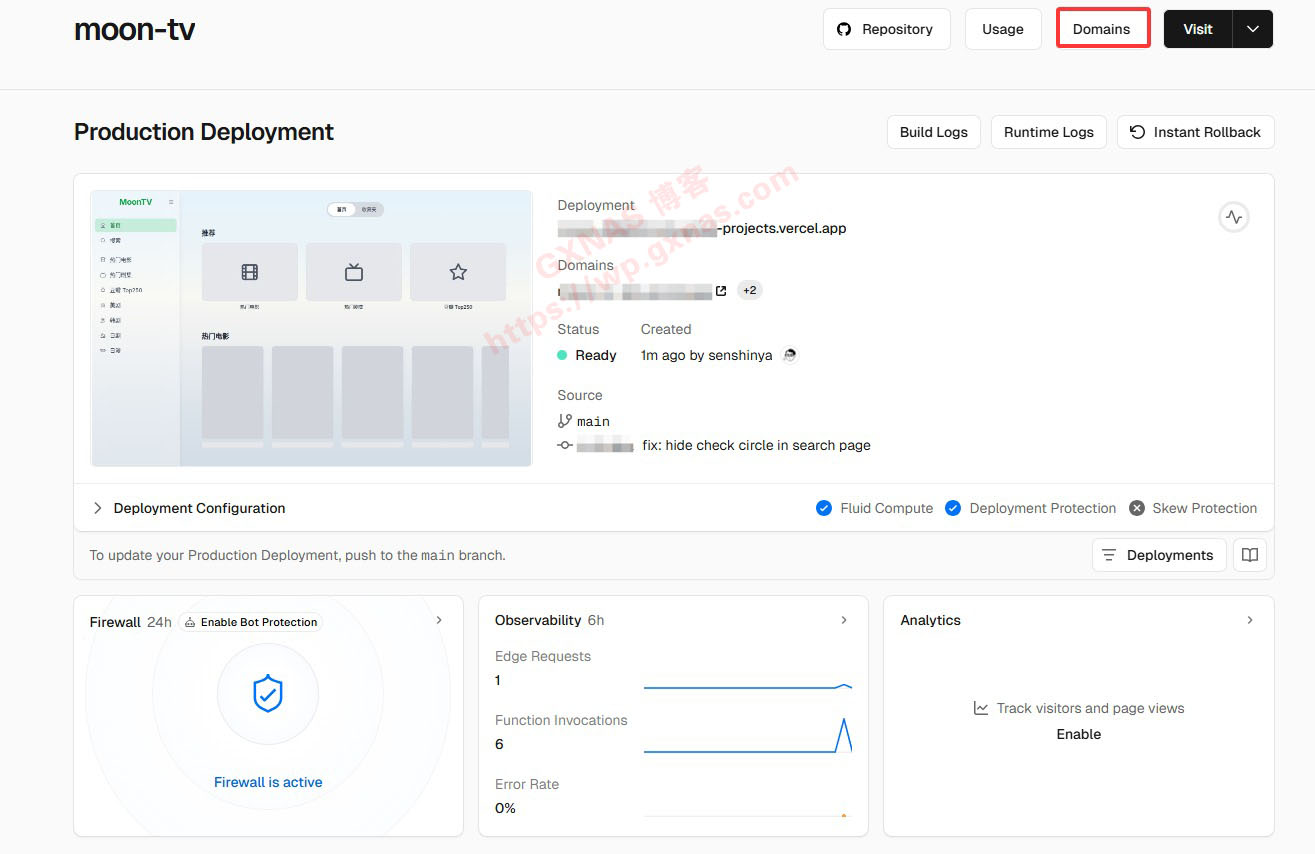1315x854 pixels.
Task: Open commit 'fix: hide check circle in search page'
Action: click(x=756, y=445)
